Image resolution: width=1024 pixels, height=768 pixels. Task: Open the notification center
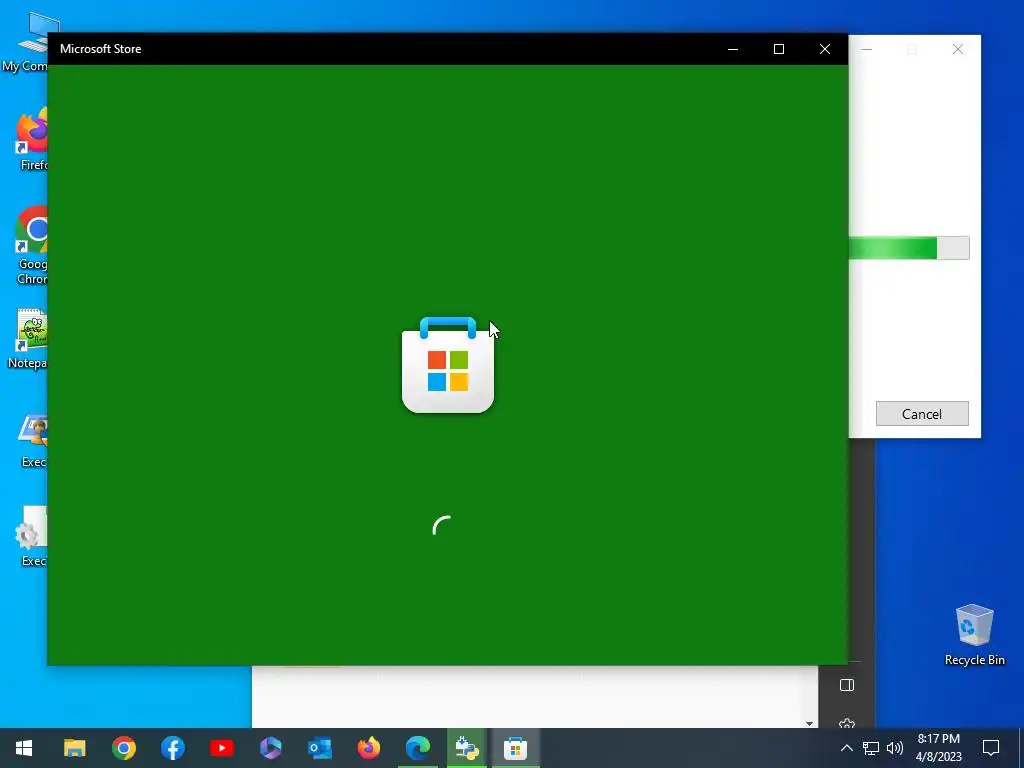[991, 748]
